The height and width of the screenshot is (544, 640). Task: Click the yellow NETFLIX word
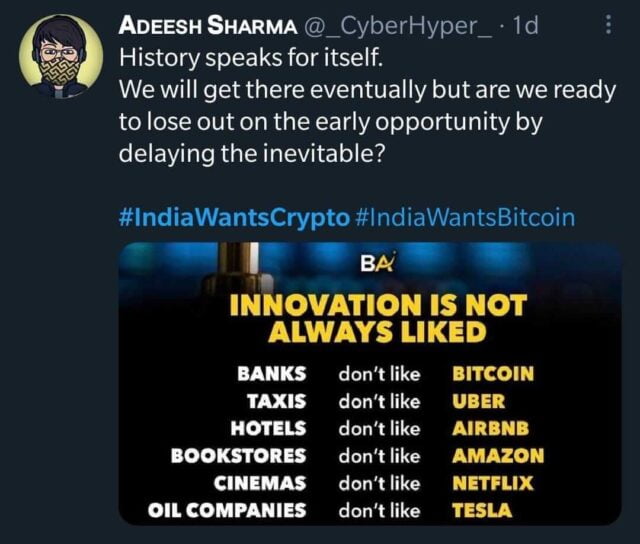[x=493, y=483]
